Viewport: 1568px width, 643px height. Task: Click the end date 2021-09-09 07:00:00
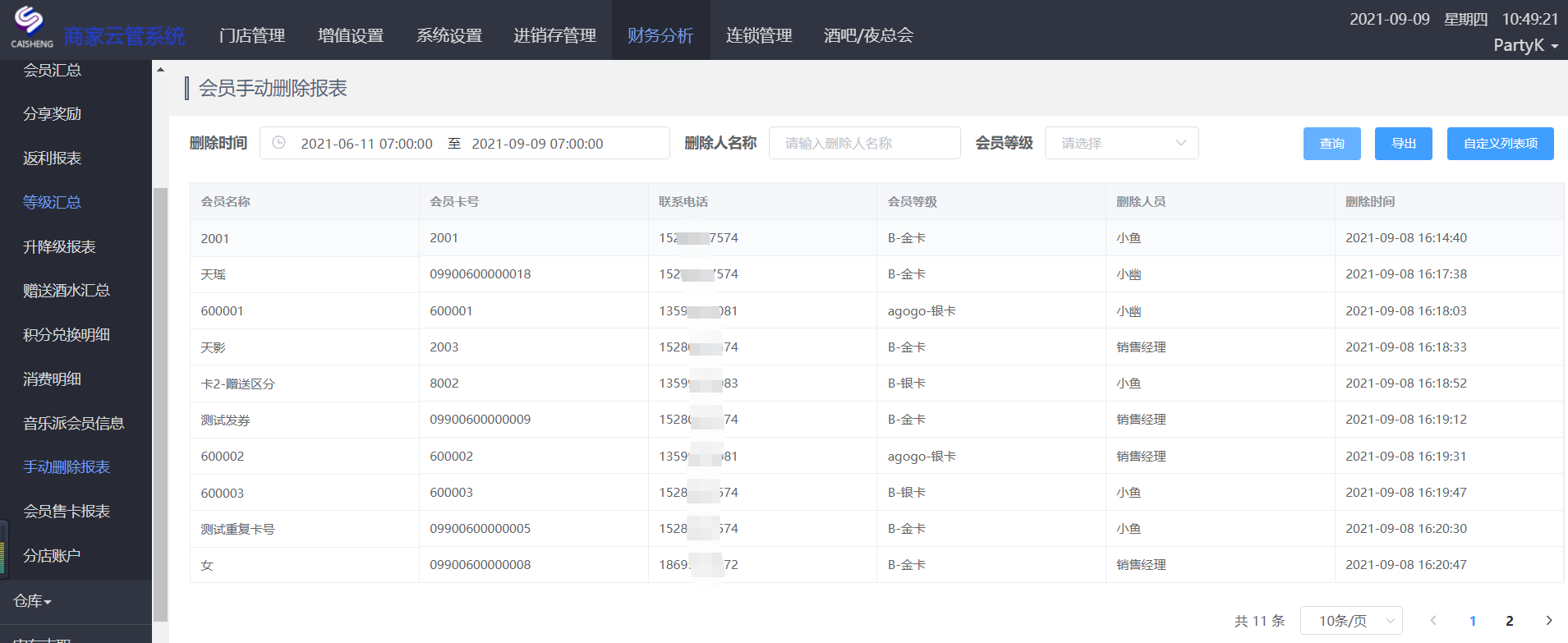click(537, 144)
